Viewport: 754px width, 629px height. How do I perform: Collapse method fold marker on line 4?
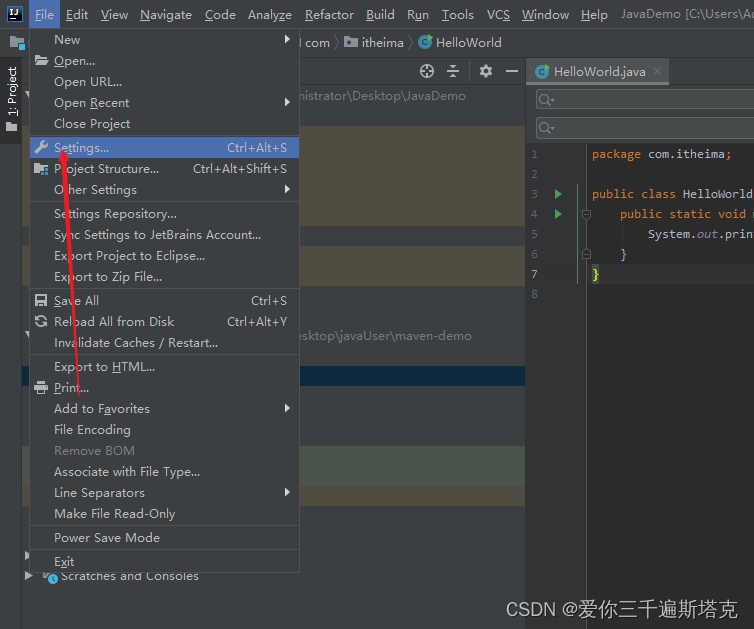(586, 214)
